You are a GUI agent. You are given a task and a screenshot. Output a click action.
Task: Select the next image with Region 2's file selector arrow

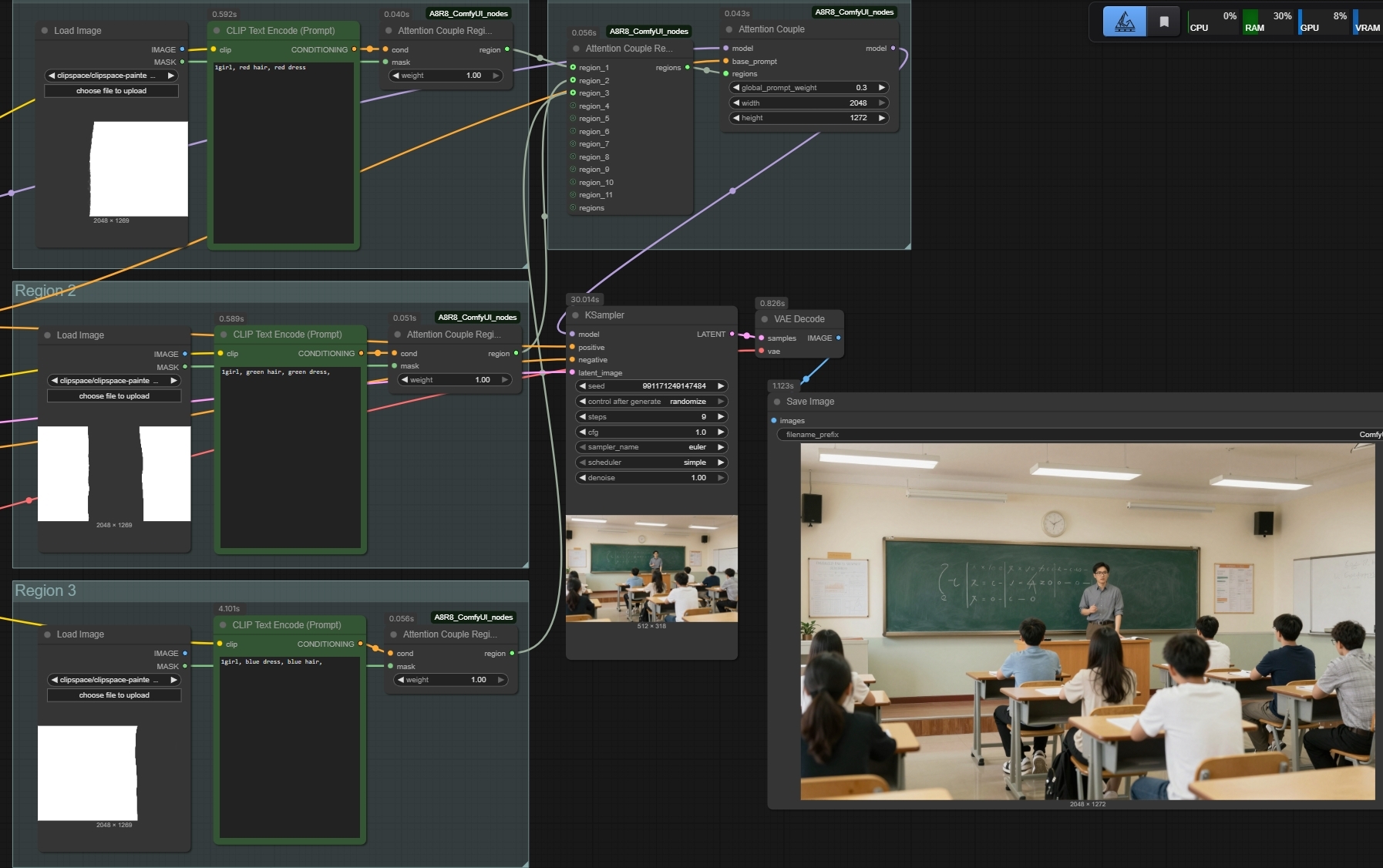(174, 381)
